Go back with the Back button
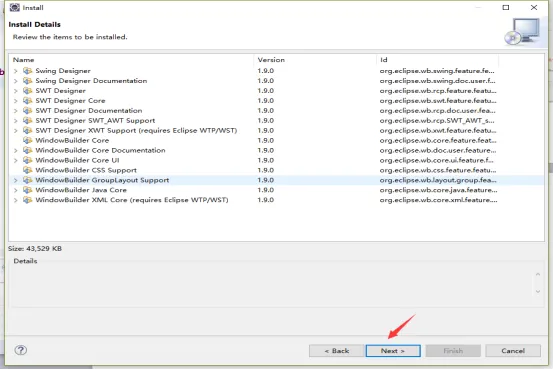The width and height of the screenshot is (554, 370). (336, 351)
